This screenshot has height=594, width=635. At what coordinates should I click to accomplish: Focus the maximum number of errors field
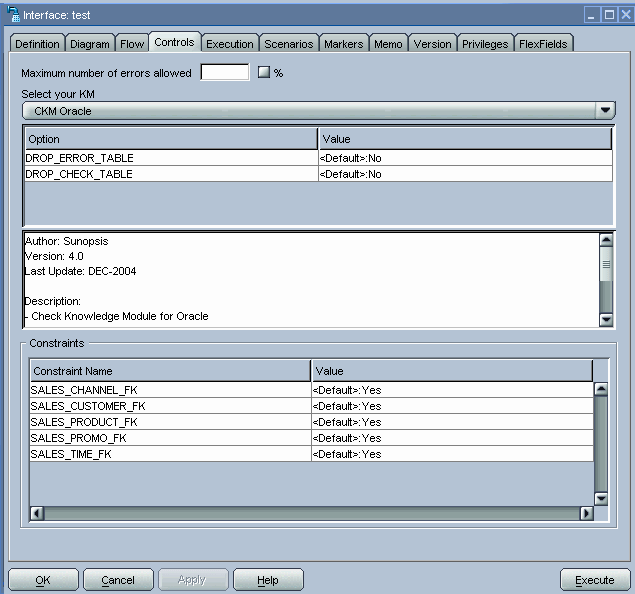(225, 72)
